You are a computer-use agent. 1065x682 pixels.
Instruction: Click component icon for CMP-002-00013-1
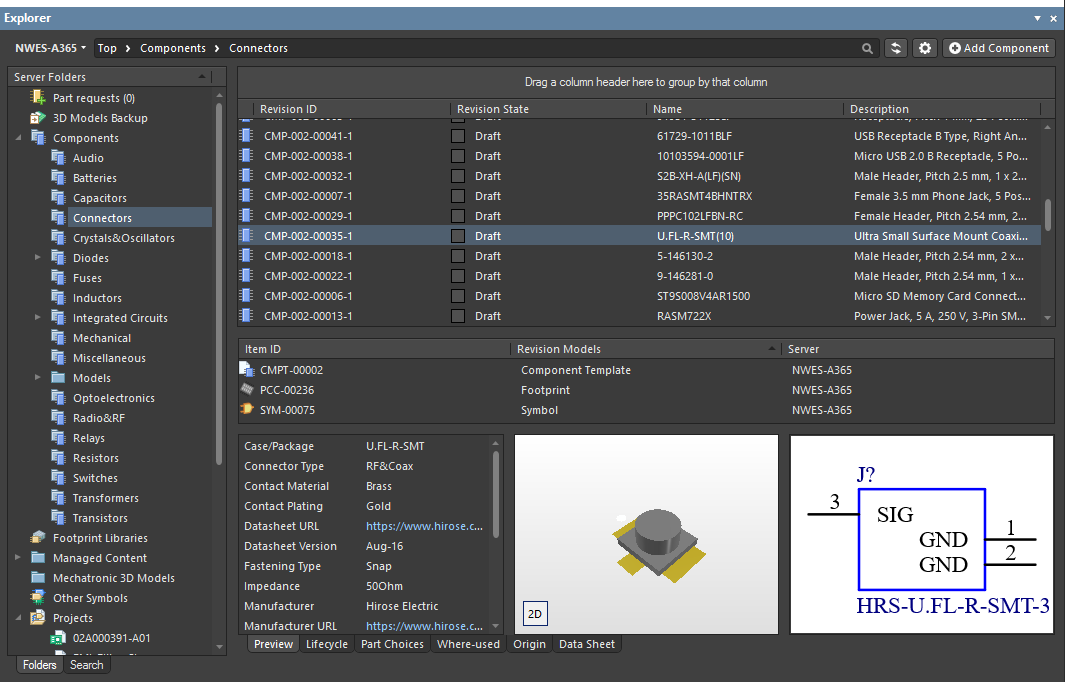247,315
